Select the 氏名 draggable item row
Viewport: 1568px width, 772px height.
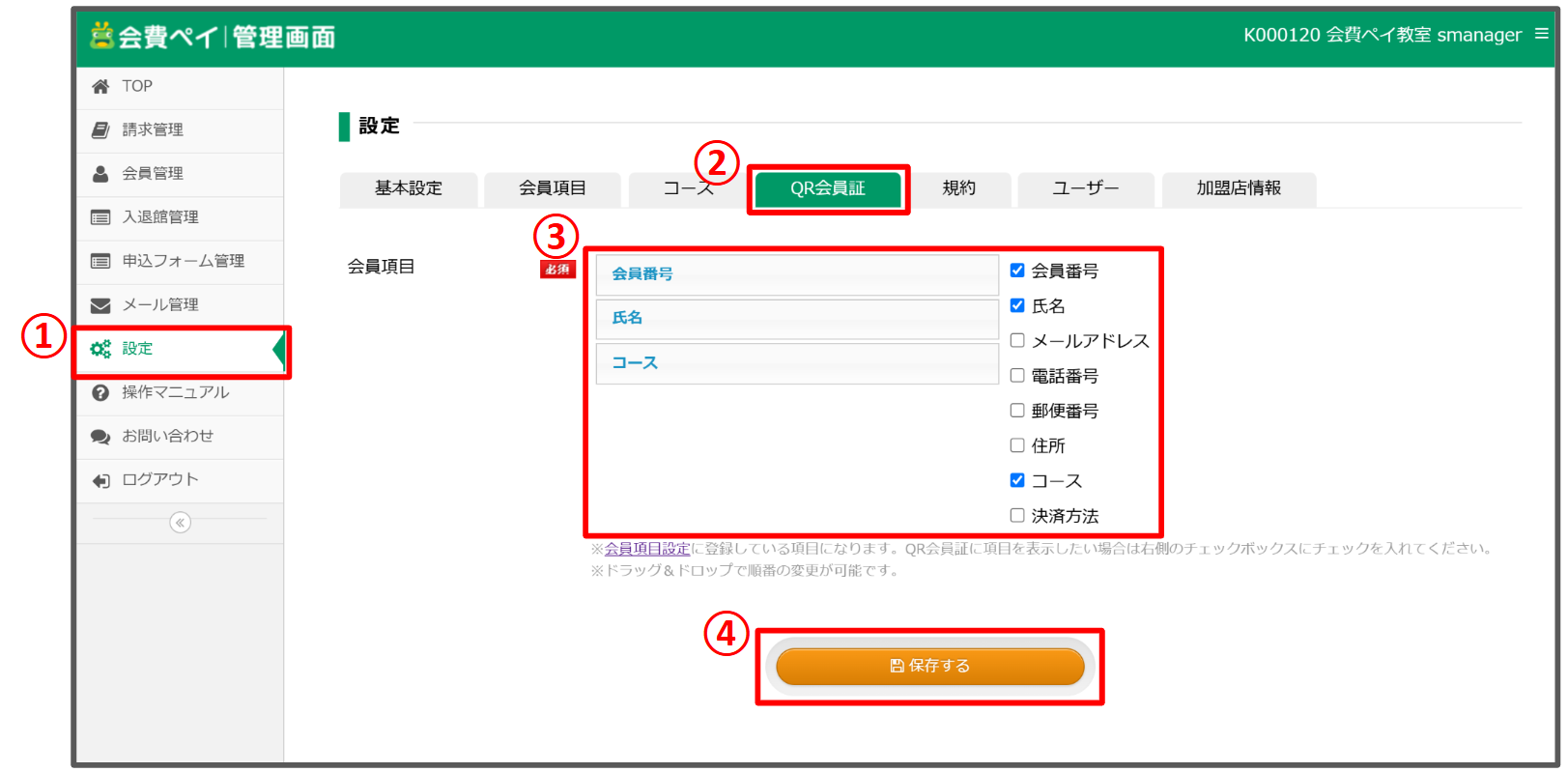(796, 318)
